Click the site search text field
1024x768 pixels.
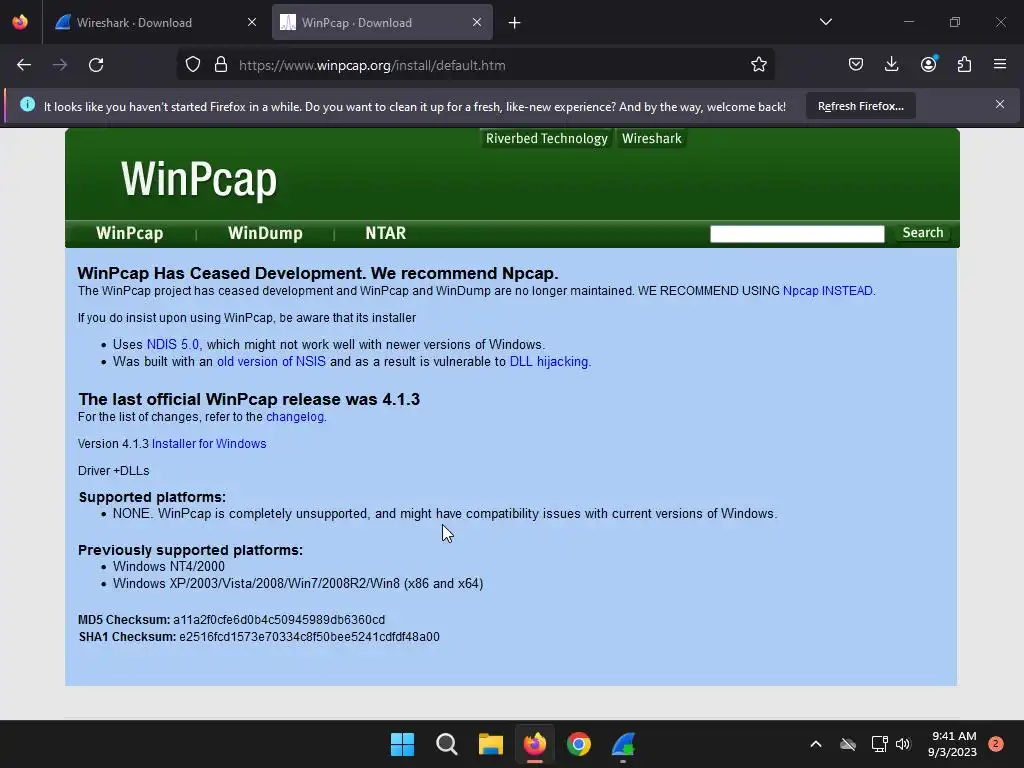pos(797,234)
